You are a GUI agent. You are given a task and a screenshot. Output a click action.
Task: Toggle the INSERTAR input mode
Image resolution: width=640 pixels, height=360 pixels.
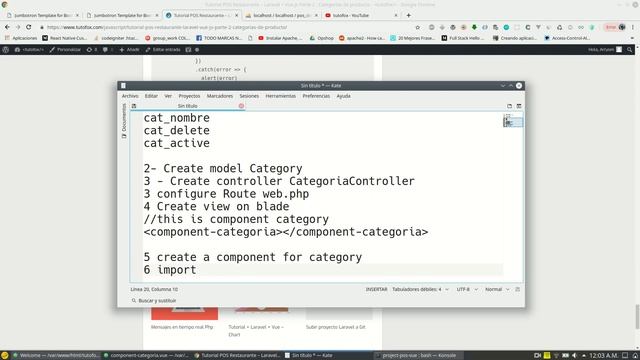coord(376,289)
